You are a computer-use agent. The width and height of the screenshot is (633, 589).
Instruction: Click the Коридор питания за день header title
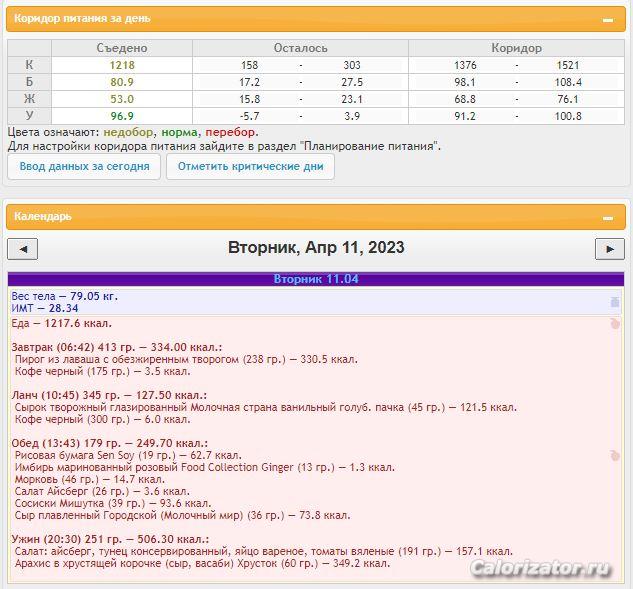pyautogui.click(x=66, y=20)
